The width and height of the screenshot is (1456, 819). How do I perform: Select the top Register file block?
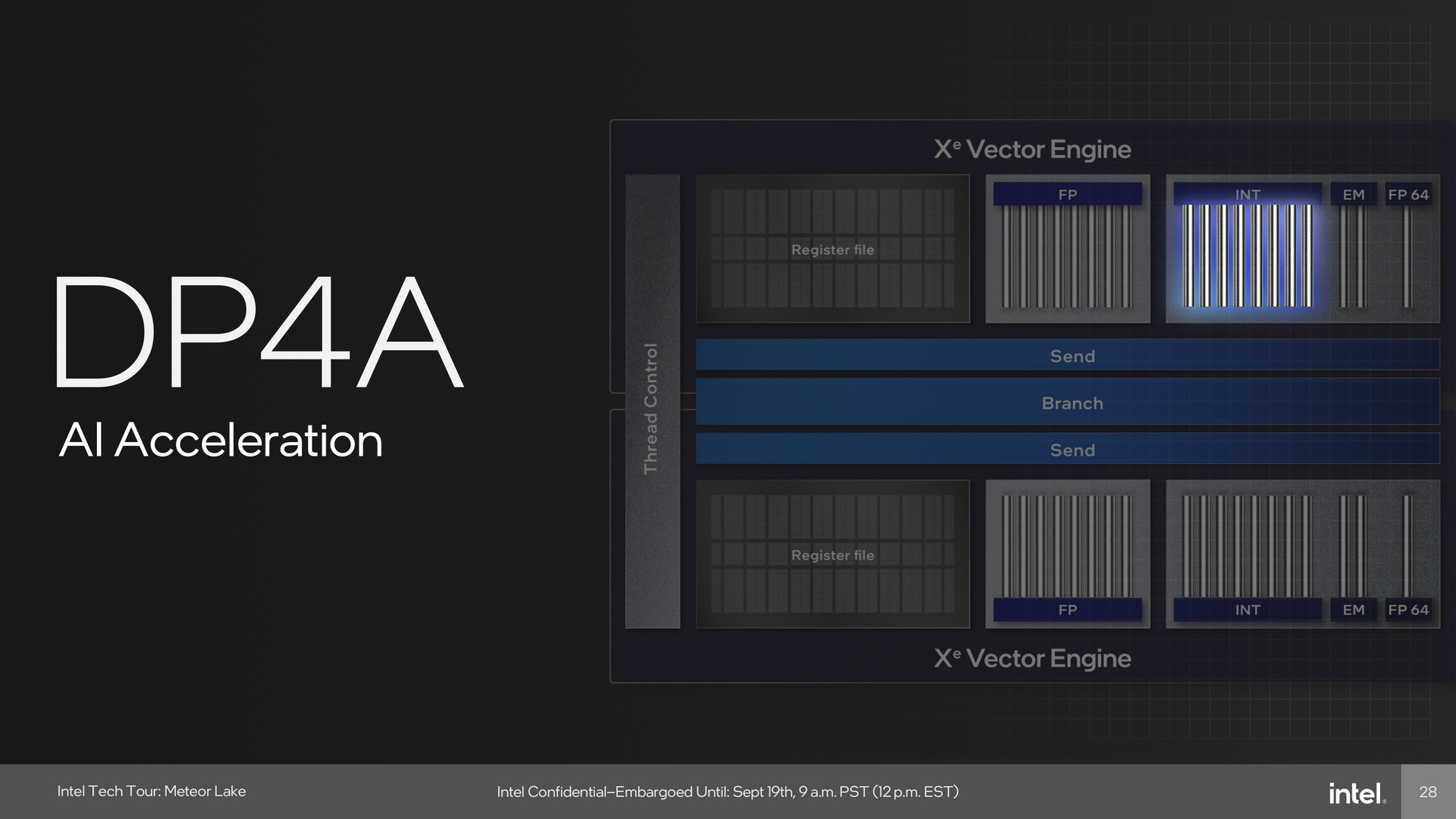[x=833, y=249]
